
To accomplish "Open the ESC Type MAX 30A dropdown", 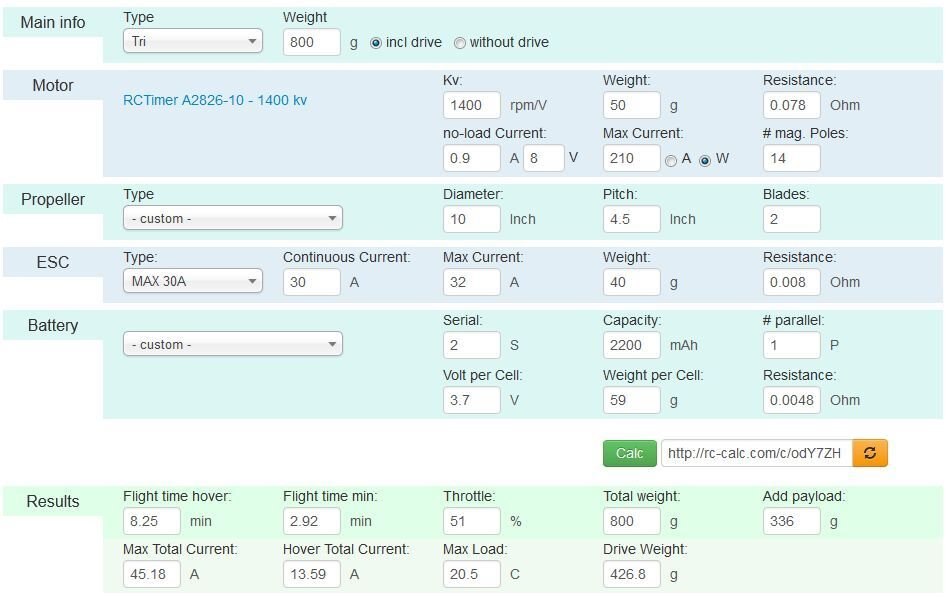I will pos(193,281).
